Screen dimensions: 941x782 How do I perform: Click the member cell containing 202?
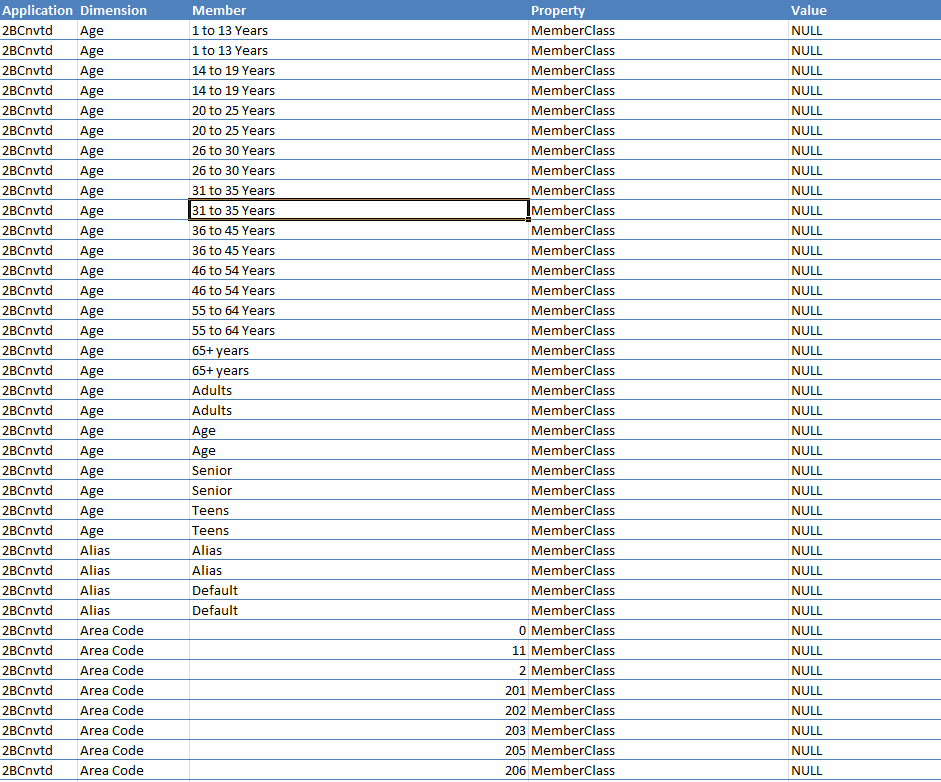tap(359, 711)
